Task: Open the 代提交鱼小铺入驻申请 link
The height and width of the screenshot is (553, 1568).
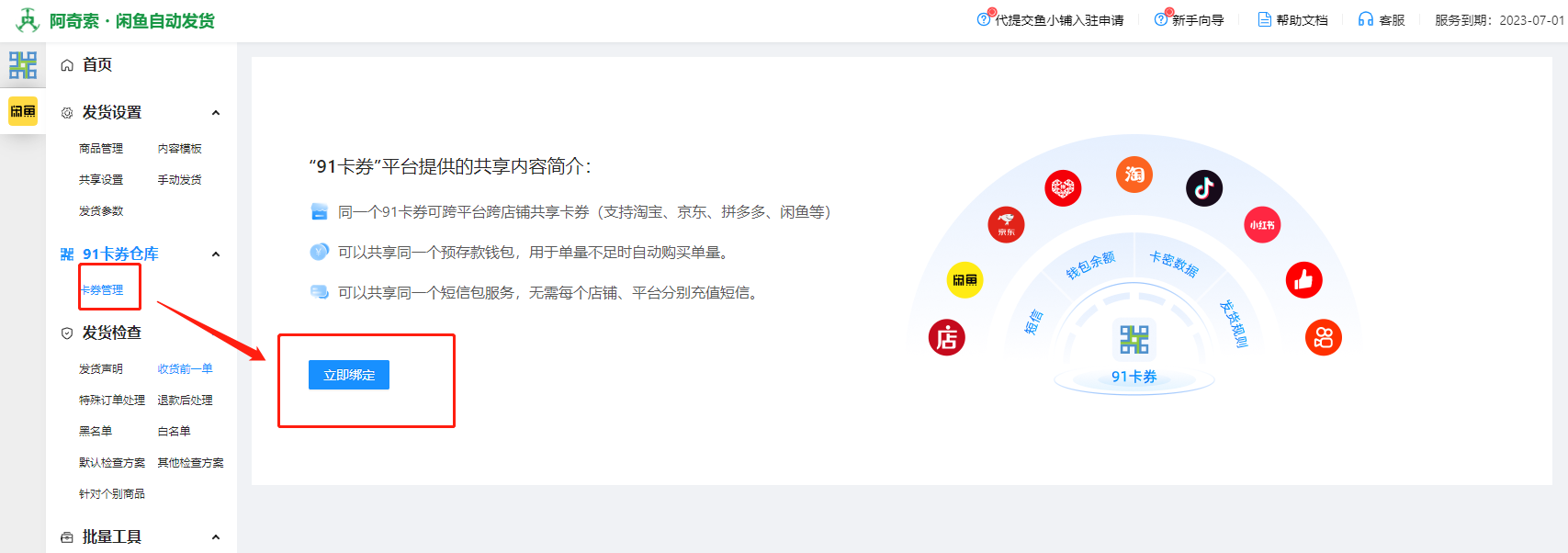Action: coord(1059,20)
